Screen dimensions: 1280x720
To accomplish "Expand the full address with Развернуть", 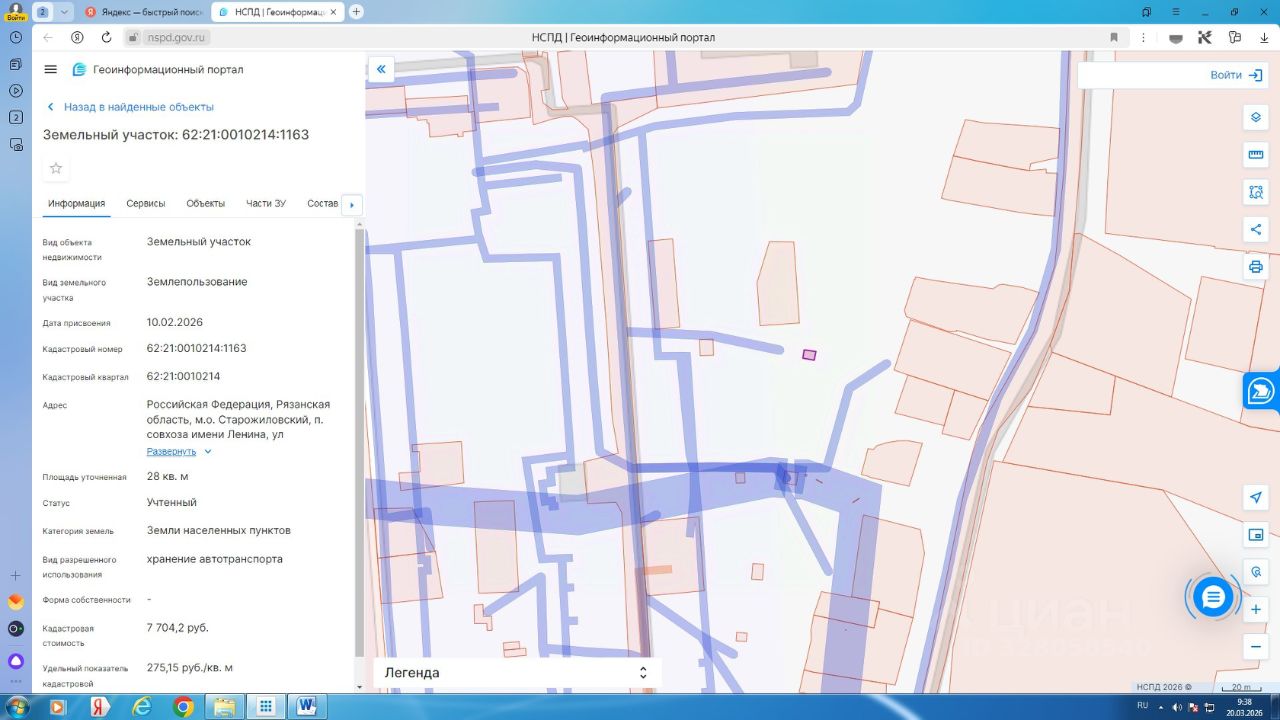I will pyautogui.click(x=179, y=452).
